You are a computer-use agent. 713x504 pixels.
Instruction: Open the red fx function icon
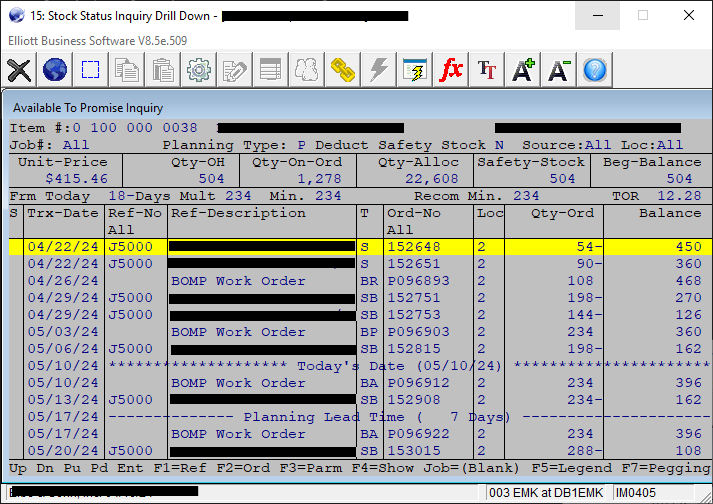coord(451,70)
